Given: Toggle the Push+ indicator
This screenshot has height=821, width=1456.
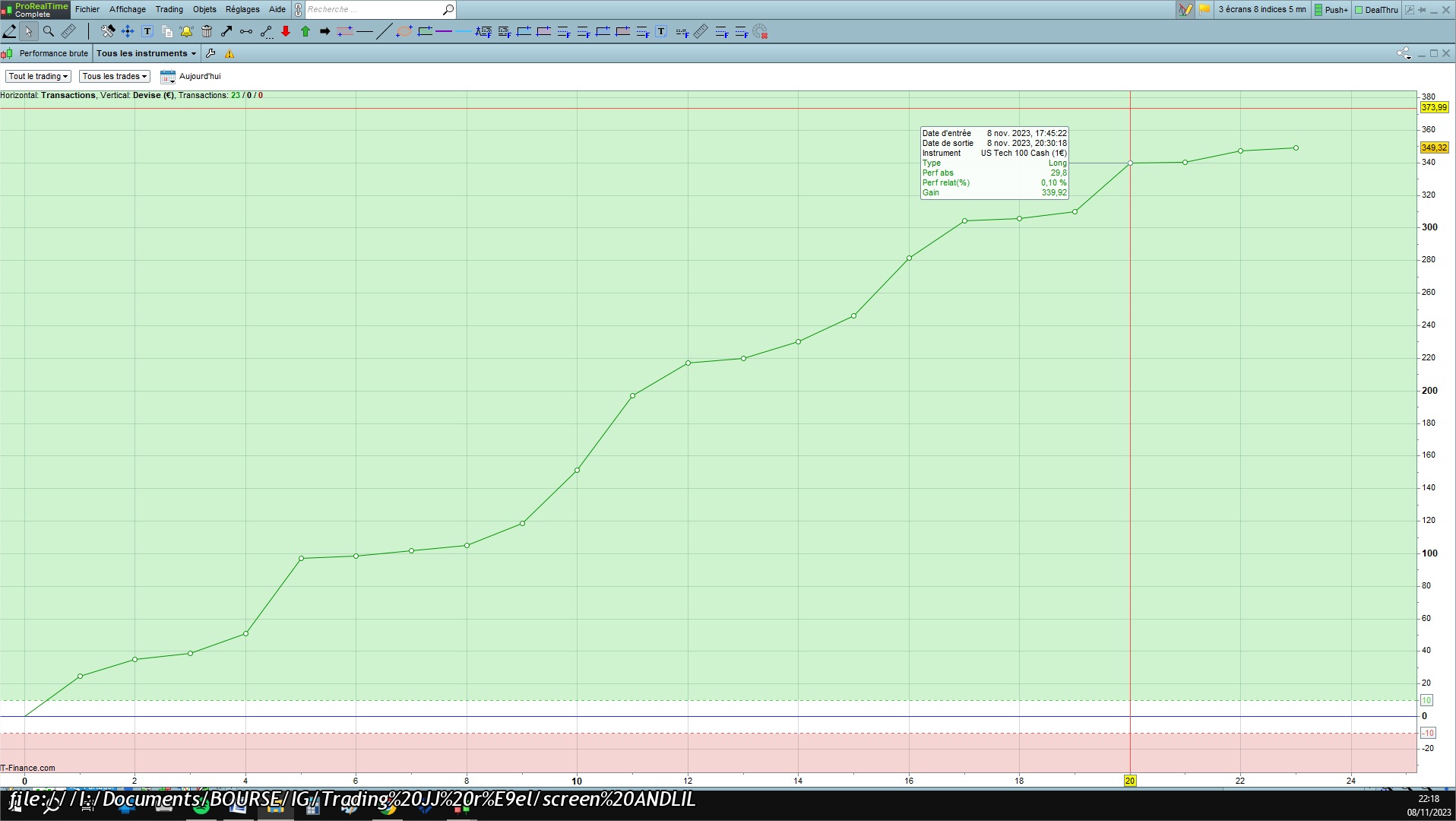Looking at the screenshot, I should (1331, 10).
